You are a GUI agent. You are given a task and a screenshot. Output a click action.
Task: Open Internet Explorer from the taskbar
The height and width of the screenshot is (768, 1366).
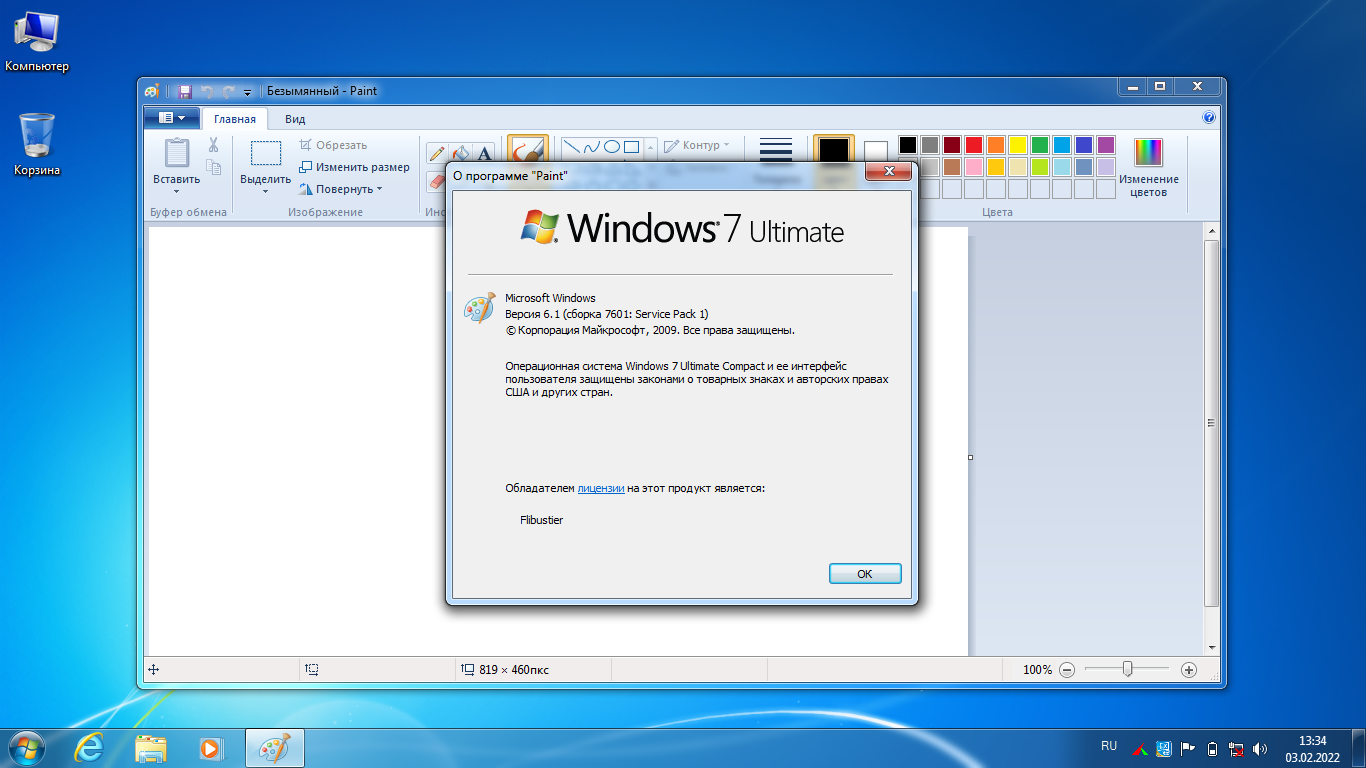pos(90,747)
